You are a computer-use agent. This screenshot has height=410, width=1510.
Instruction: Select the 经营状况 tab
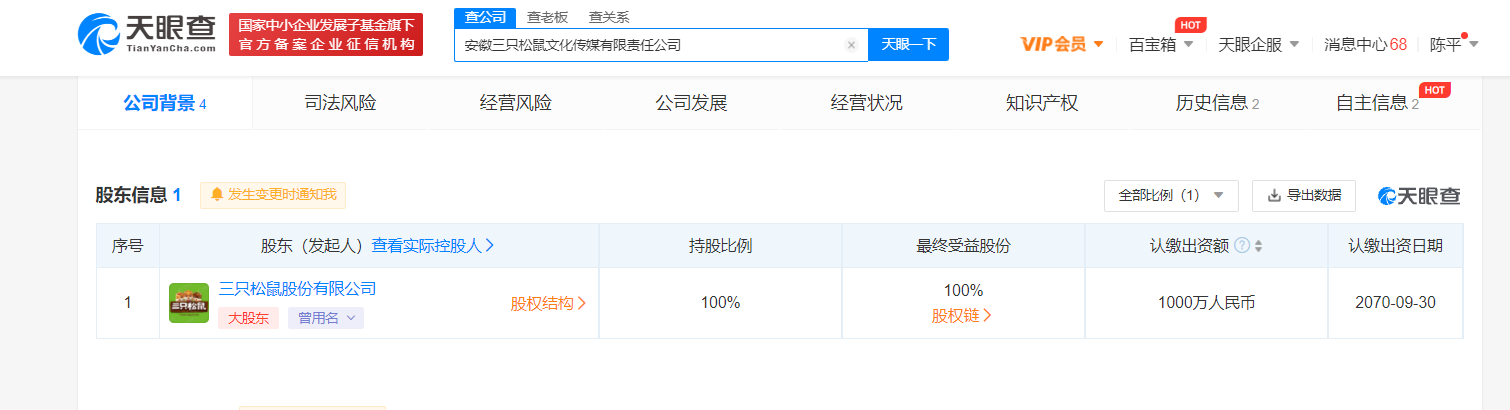866,103
